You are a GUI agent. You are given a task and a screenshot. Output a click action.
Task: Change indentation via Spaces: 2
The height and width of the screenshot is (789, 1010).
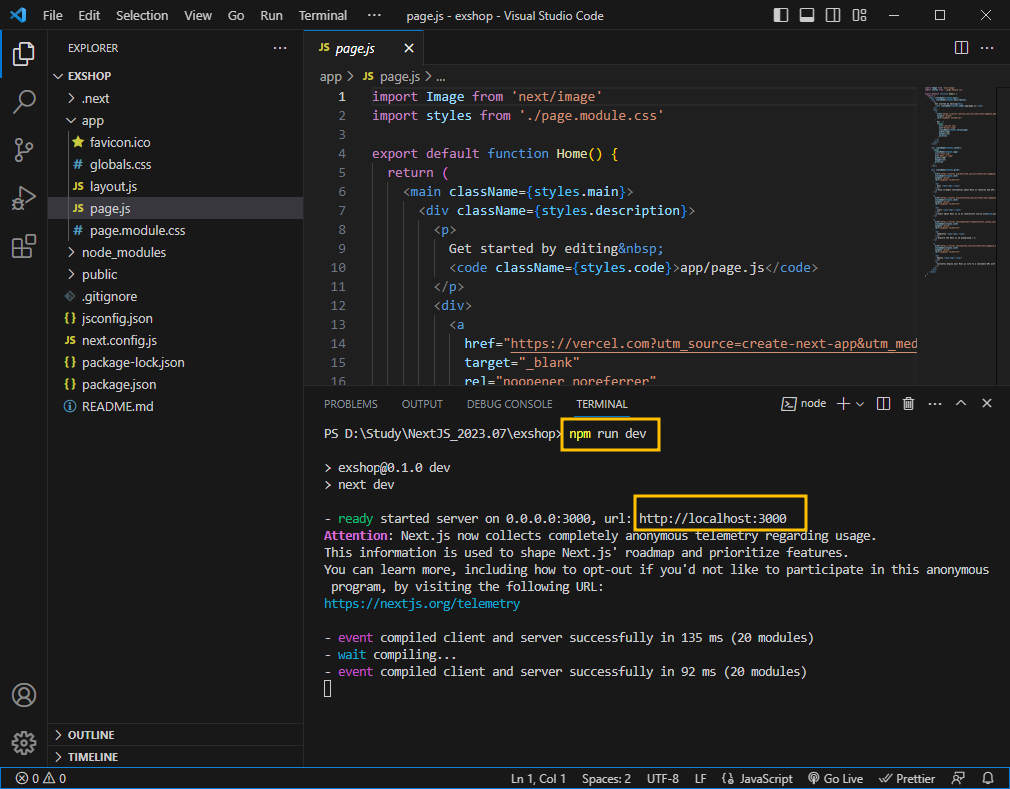click(606, 778)
